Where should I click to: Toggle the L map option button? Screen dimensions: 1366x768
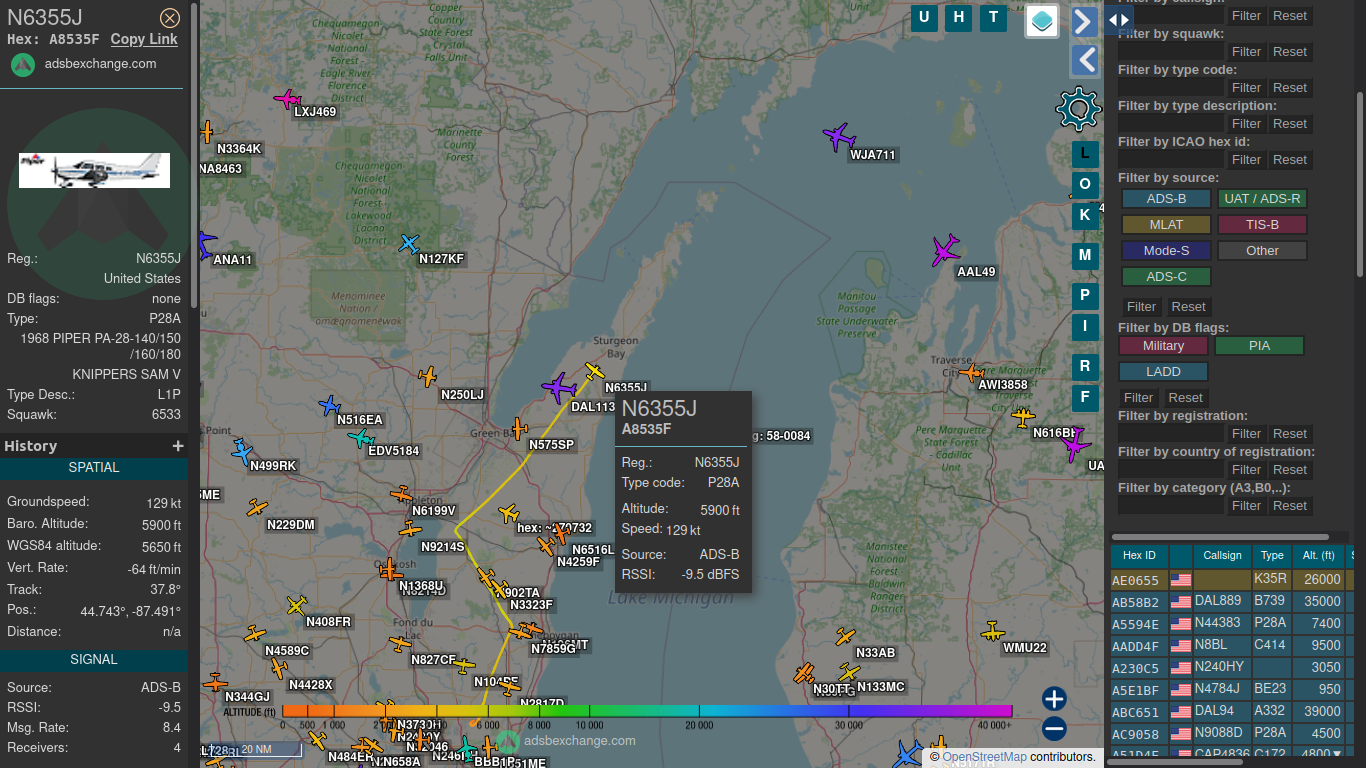(x=1085, y=154)
